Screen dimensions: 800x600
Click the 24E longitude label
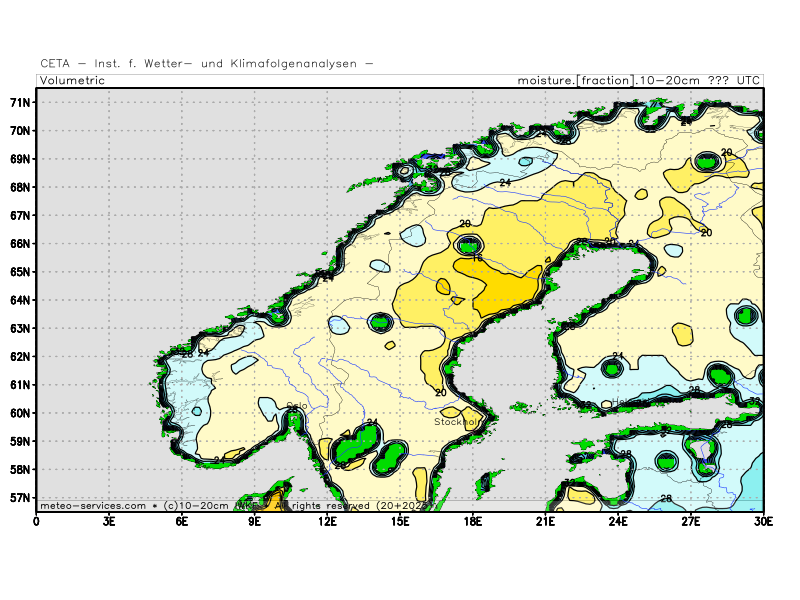coord(618,521)
